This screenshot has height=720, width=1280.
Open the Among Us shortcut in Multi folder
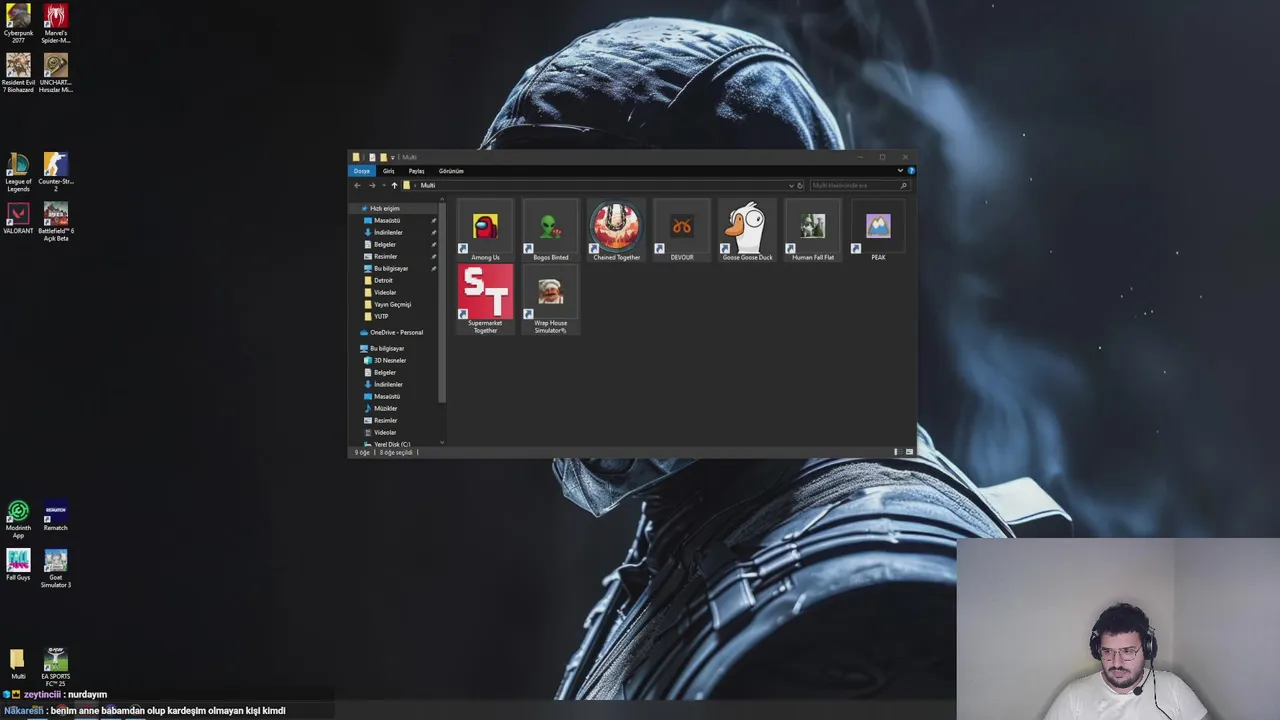(x=485, y=231)
